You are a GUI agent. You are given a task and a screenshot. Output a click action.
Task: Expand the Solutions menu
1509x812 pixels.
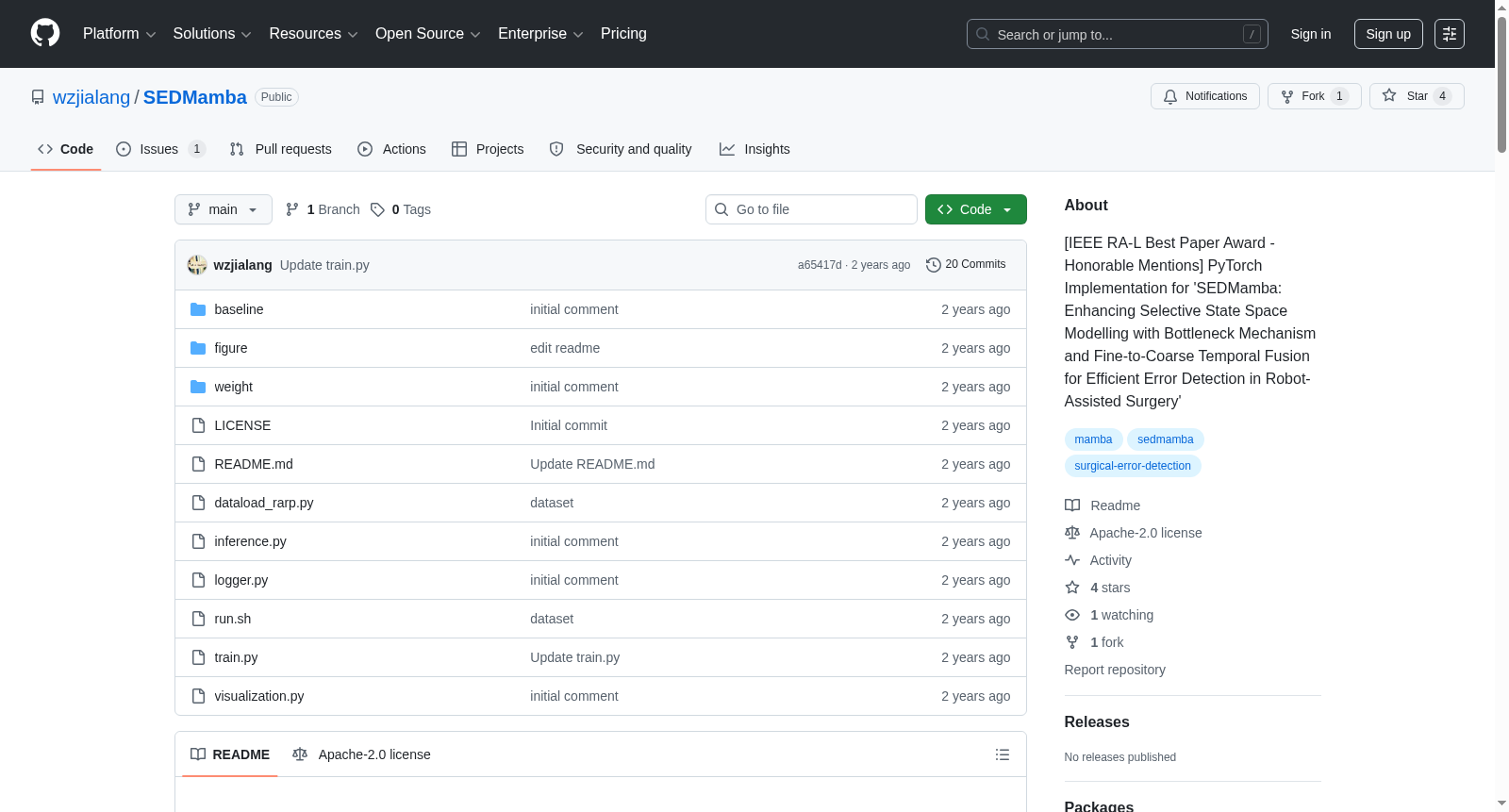212,34
